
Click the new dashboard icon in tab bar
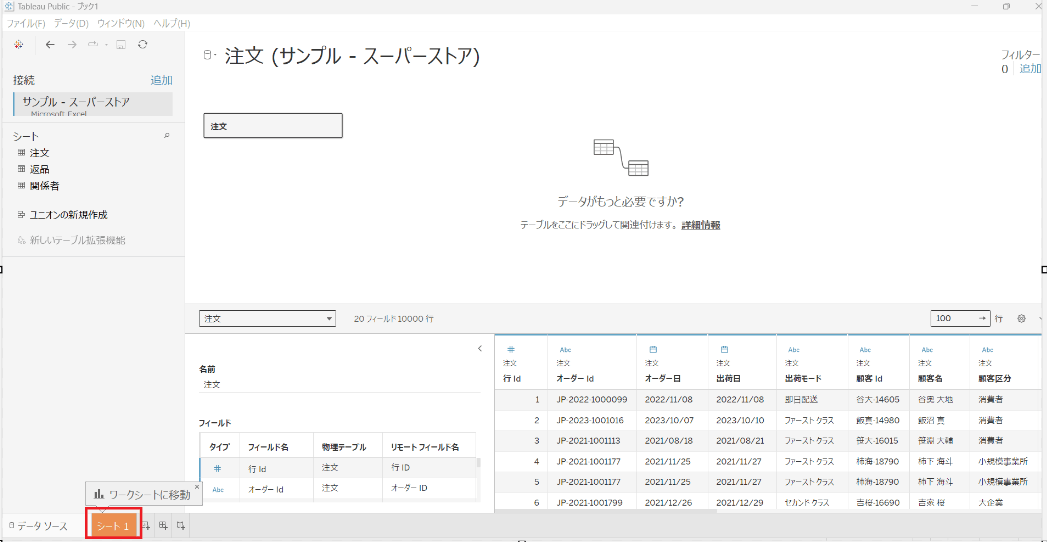163,526
